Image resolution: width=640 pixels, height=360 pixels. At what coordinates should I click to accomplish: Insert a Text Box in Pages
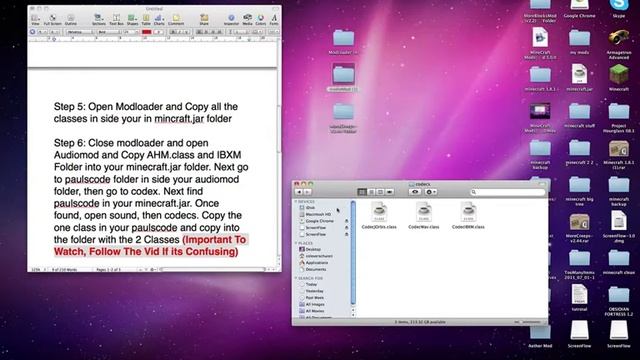(116, 19)
